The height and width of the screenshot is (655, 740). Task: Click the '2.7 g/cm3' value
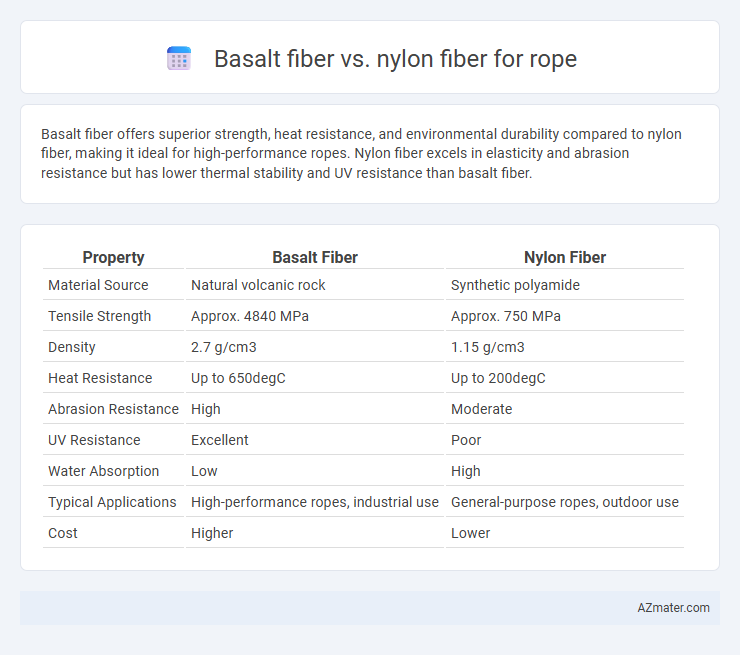coord(224,347)
